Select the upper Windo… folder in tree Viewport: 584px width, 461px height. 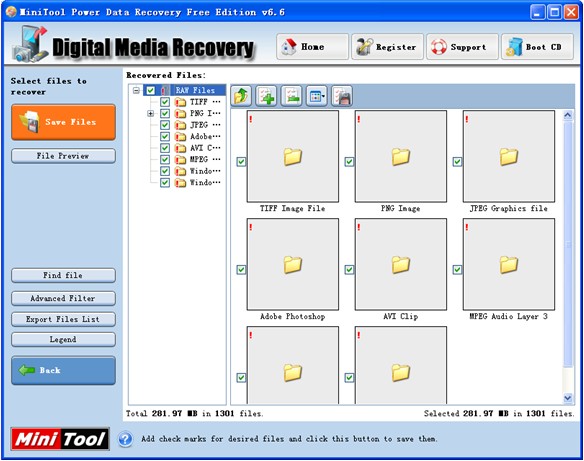click(x=205, y=171)
